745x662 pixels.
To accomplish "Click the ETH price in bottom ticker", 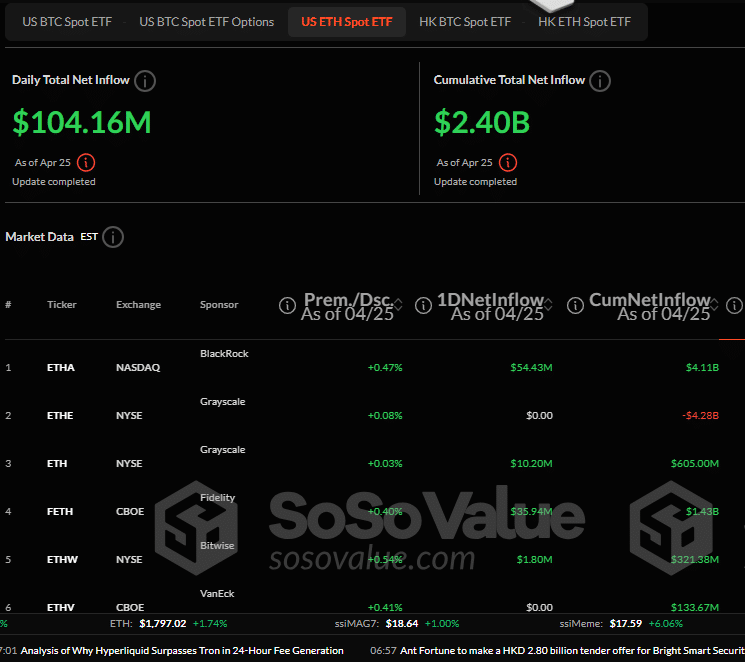I will [162, 623].
